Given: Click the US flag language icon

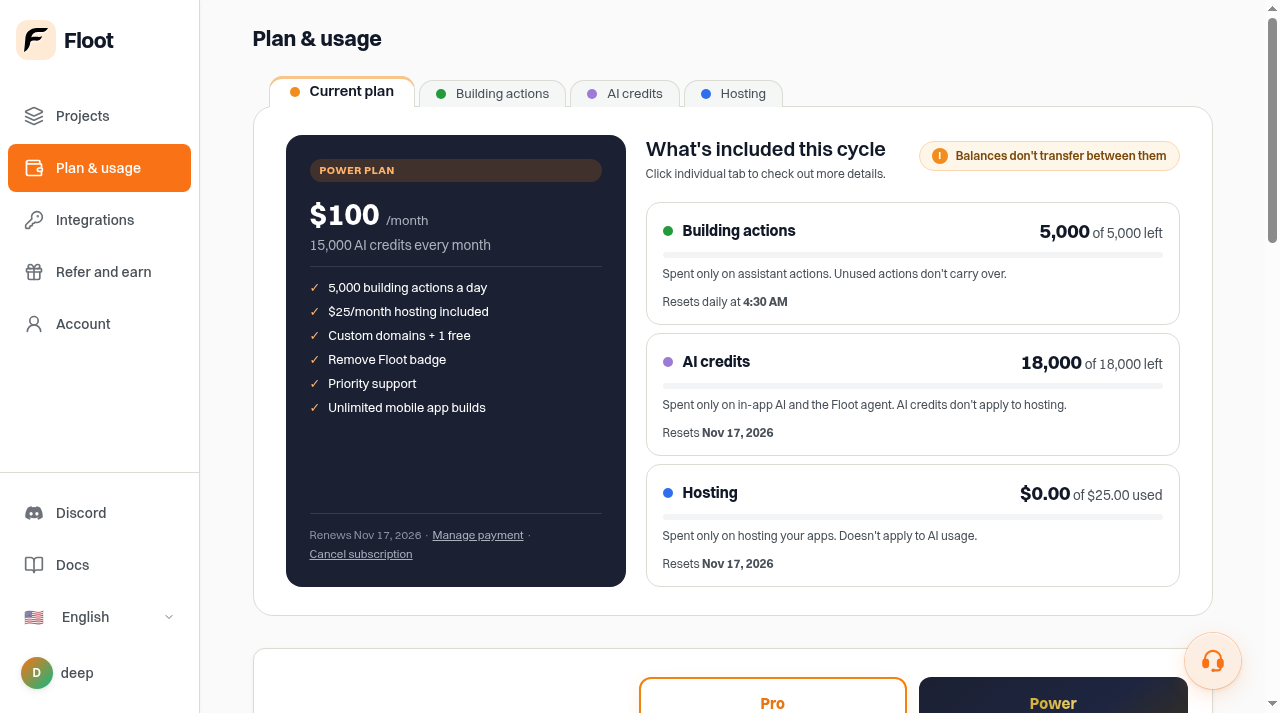Looking at the screenshot, I should [34, 617].
